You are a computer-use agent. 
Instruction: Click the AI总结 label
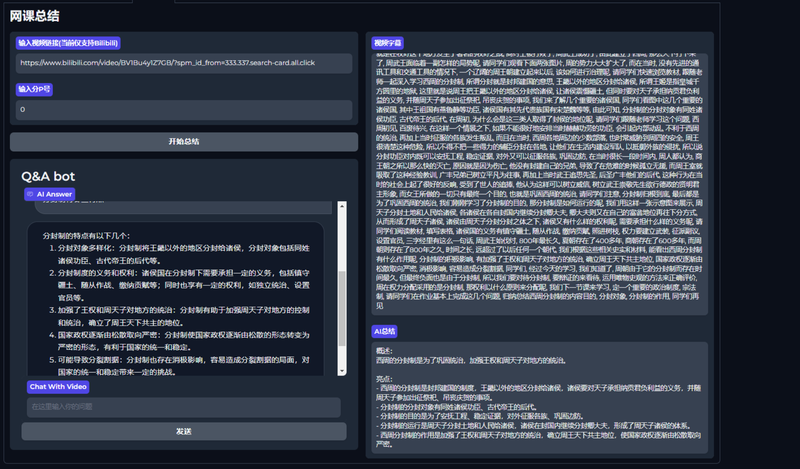tap(385, 332)
